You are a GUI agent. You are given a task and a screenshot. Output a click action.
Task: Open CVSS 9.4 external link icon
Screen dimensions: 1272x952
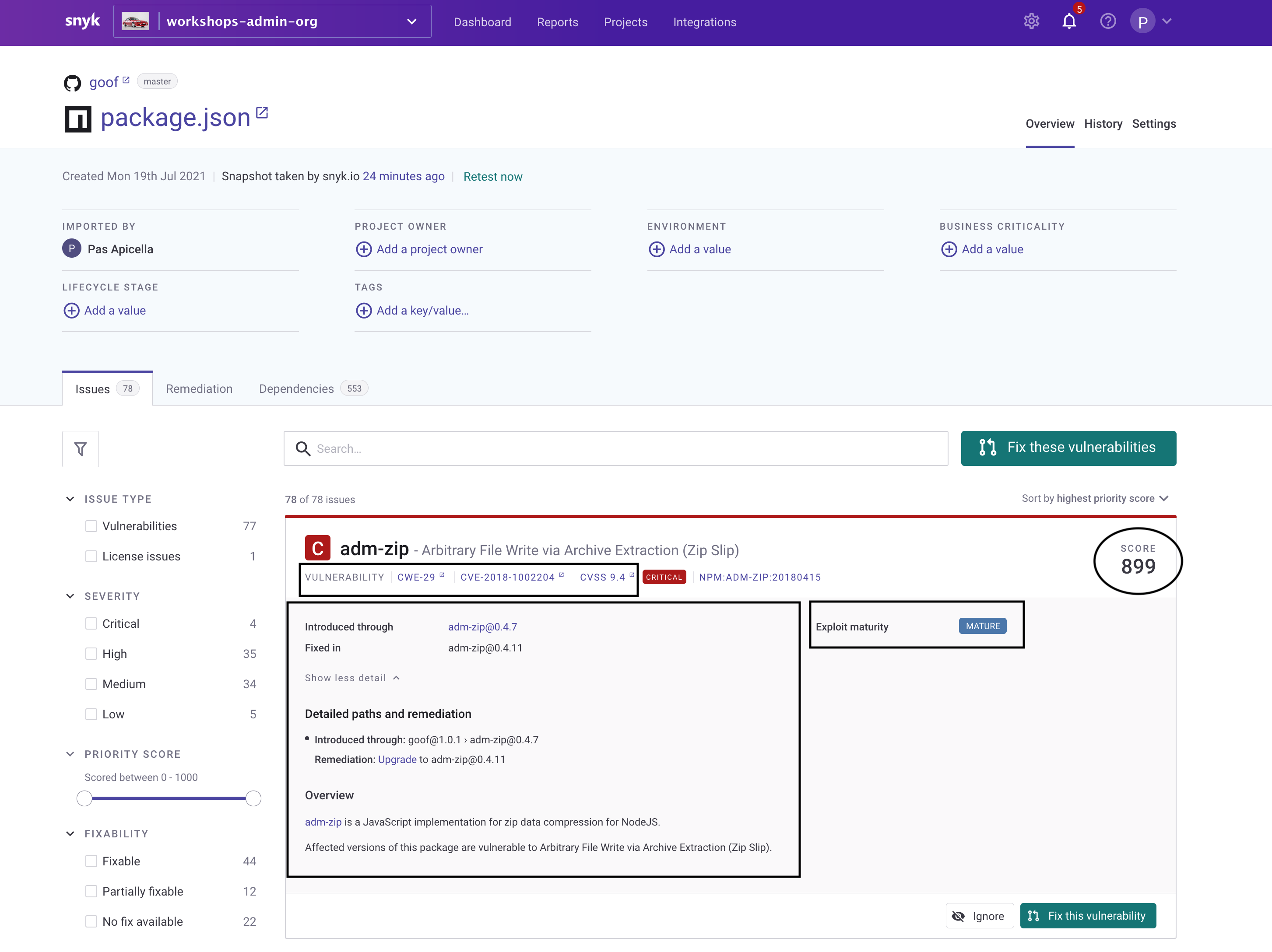(631, 575)
